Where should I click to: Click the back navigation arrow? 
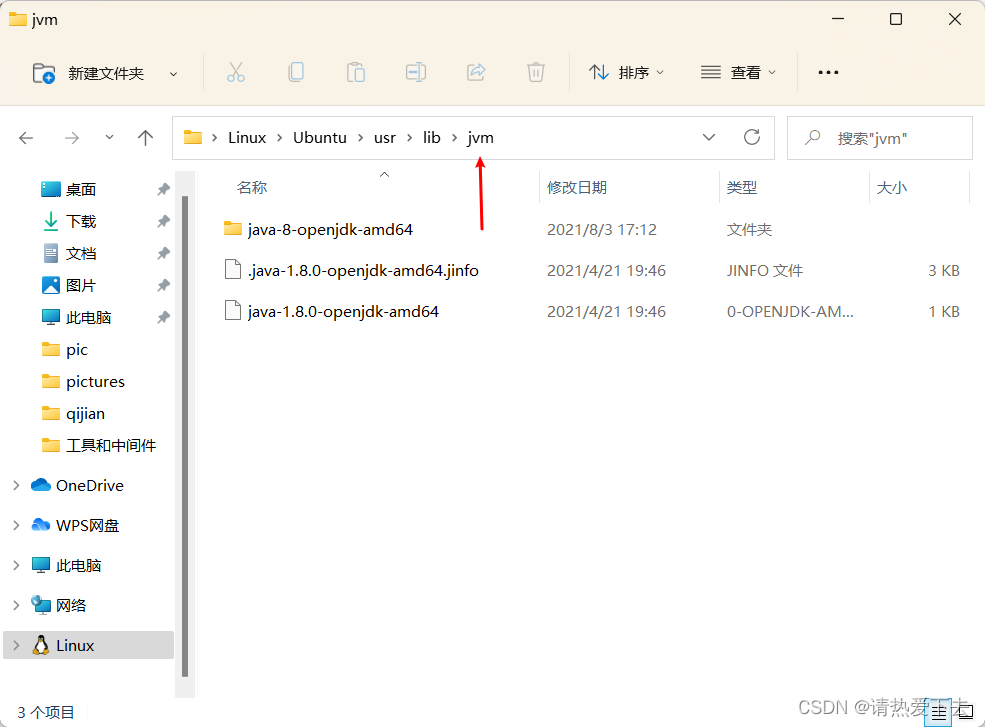[x=26, y=137]
